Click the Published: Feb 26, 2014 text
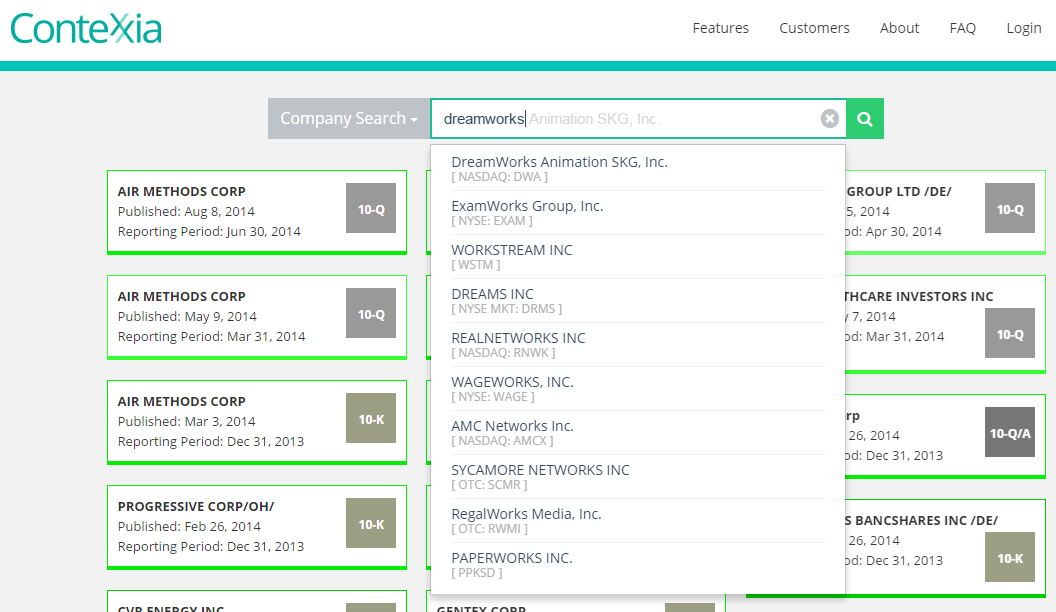 [x=189, y=526]
